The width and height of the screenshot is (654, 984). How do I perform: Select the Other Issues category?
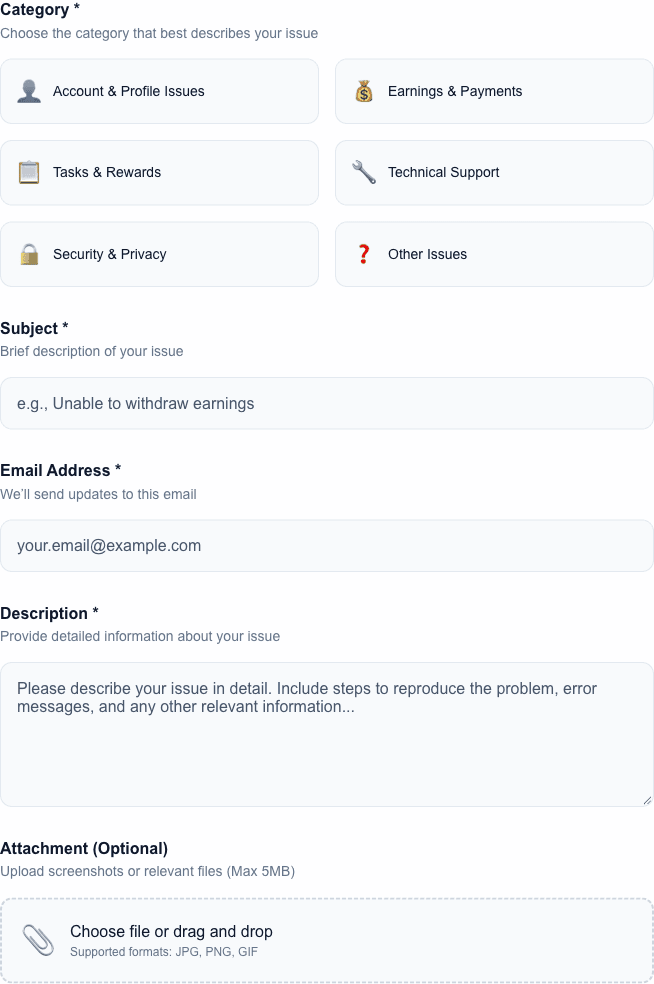coord(495,254)
